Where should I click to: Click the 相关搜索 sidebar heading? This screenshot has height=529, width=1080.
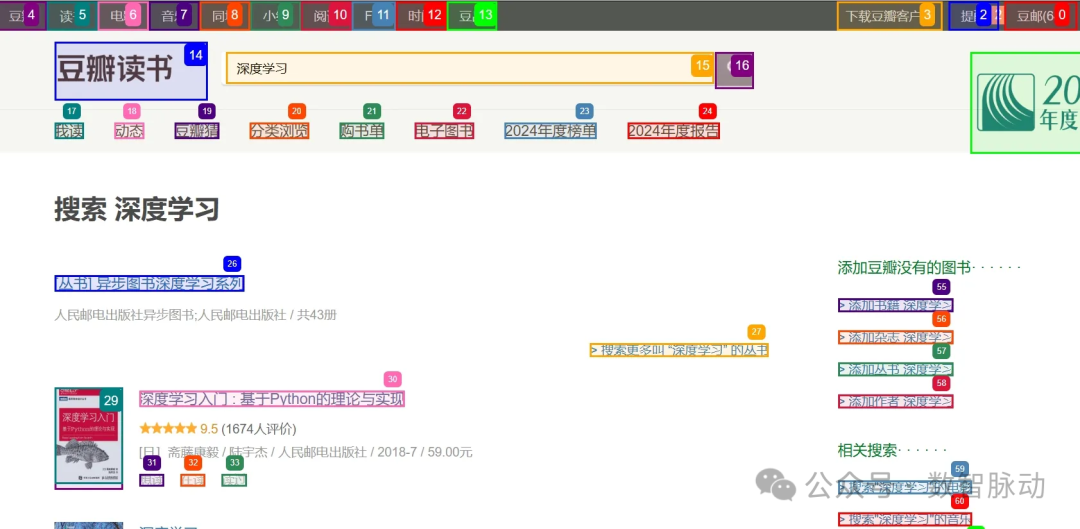(x=867, y=450)
